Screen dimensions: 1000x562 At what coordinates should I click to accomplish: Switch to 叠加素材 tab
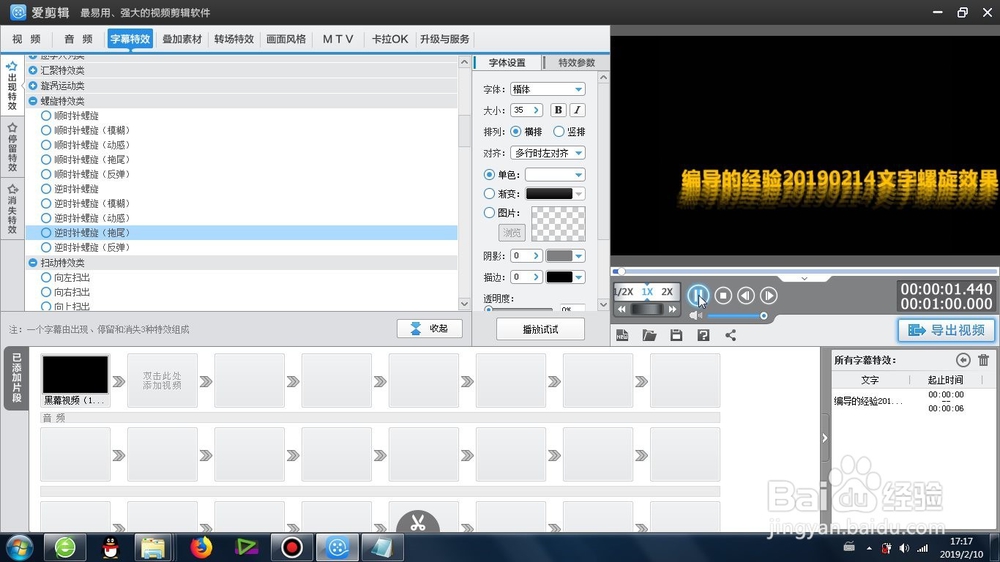182,39
